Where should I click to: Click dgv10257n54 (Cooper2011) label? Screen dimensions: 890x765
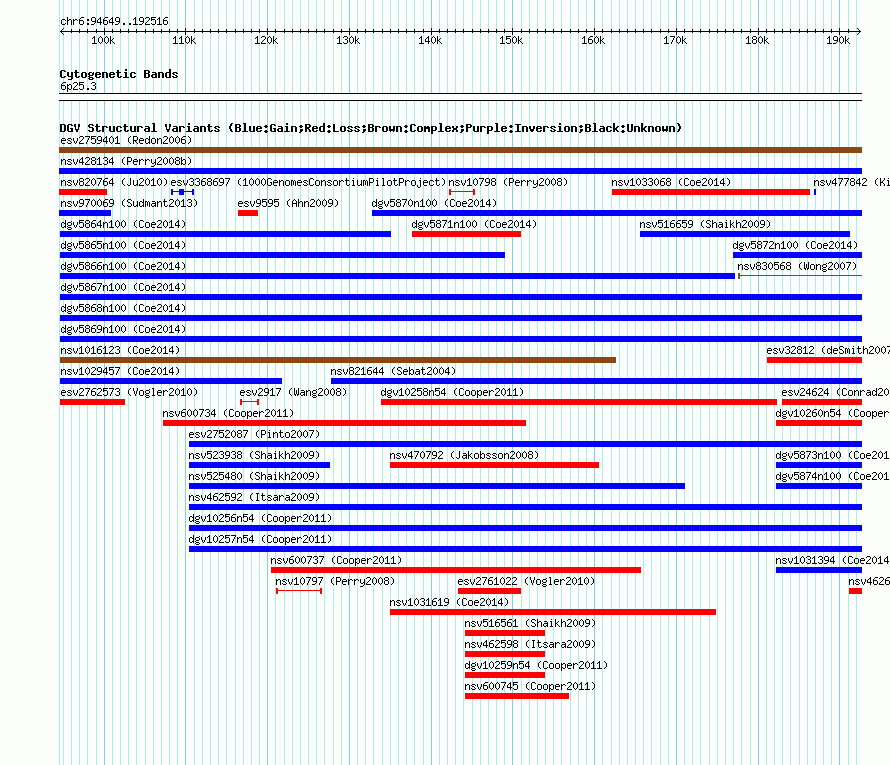[x=260, y=539]
